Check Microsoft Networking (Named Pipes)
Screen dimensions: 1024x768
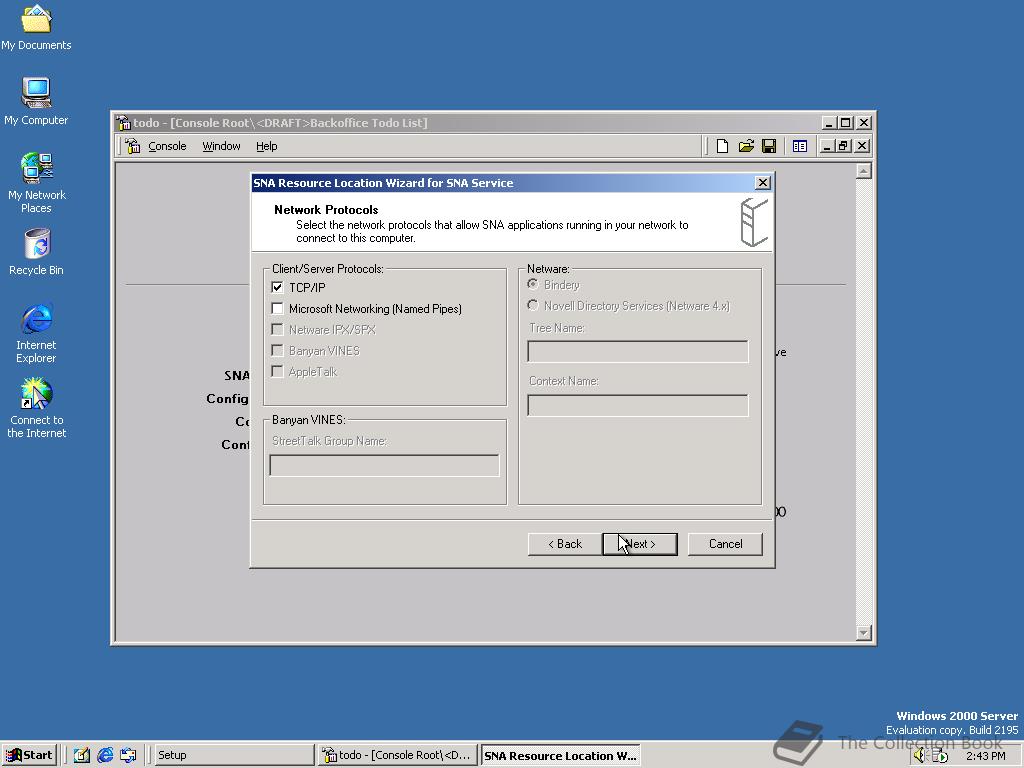click(278, 308)
